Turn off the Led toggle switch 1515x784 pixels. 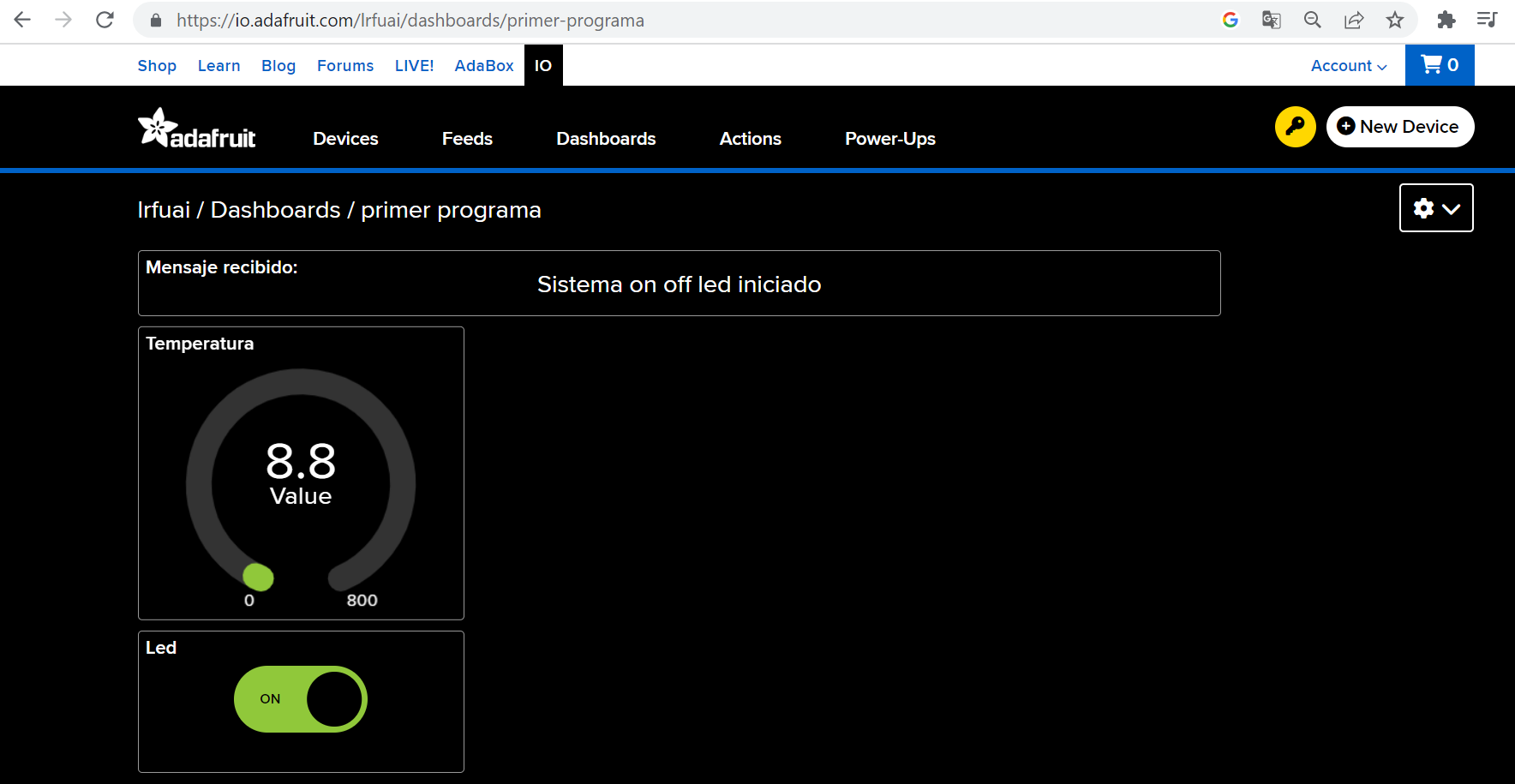pyautogui.click(x=301, y=699)
